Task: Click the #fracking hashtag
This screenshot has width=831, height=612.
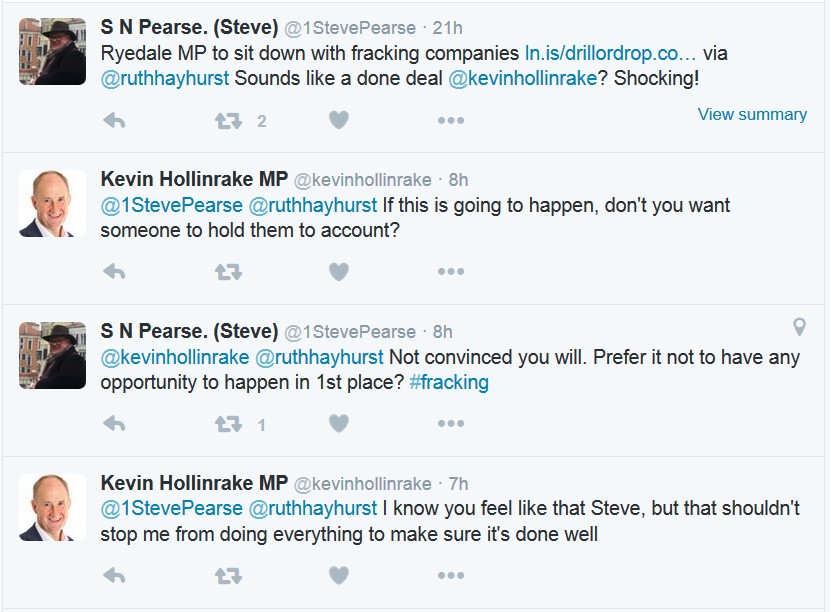Action: tap(449, 383)
